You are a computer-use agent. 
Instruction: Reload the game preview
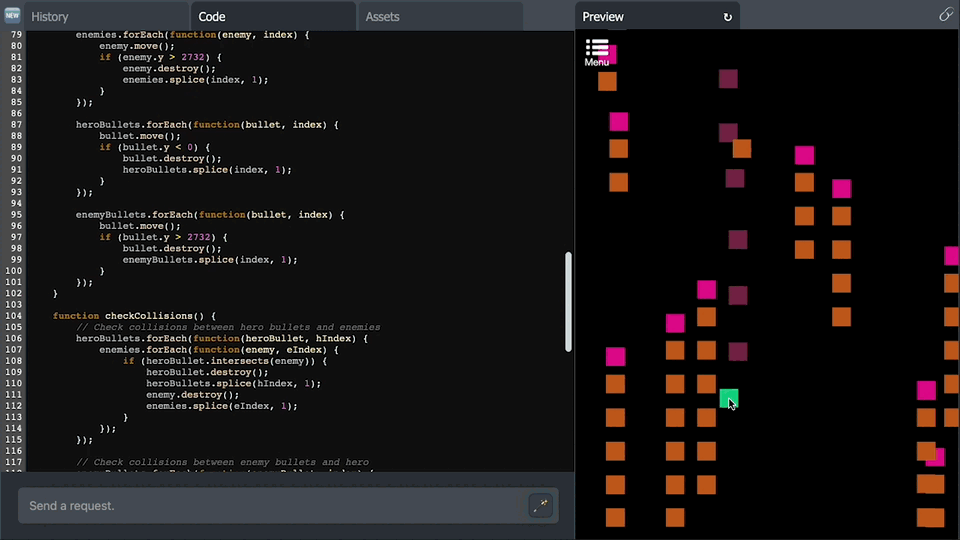tap(727, 17)
